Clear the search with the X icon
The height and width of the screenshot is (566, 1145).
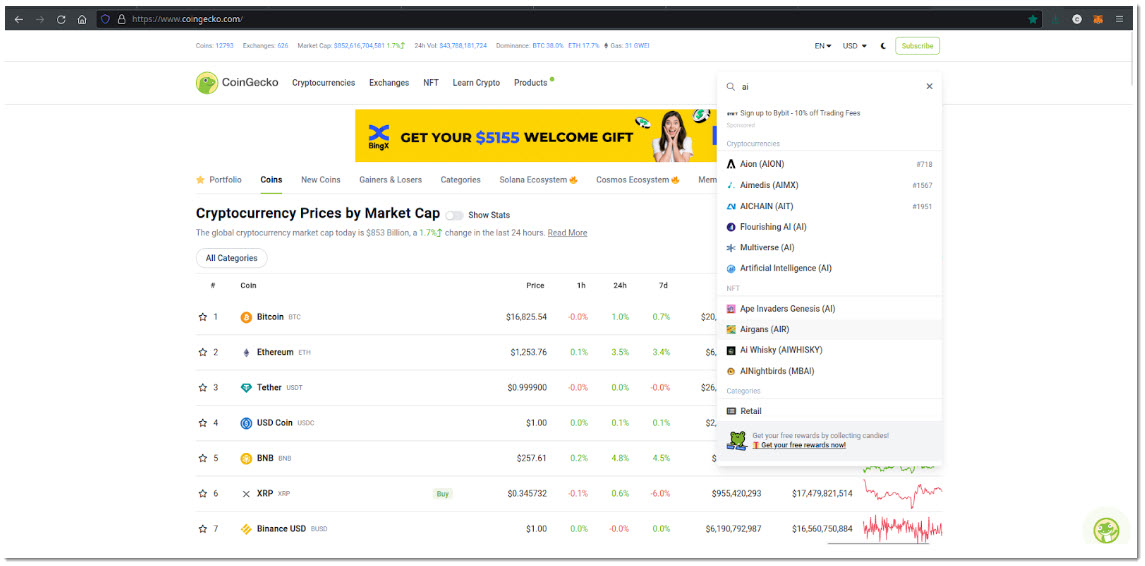pos(930,86)
